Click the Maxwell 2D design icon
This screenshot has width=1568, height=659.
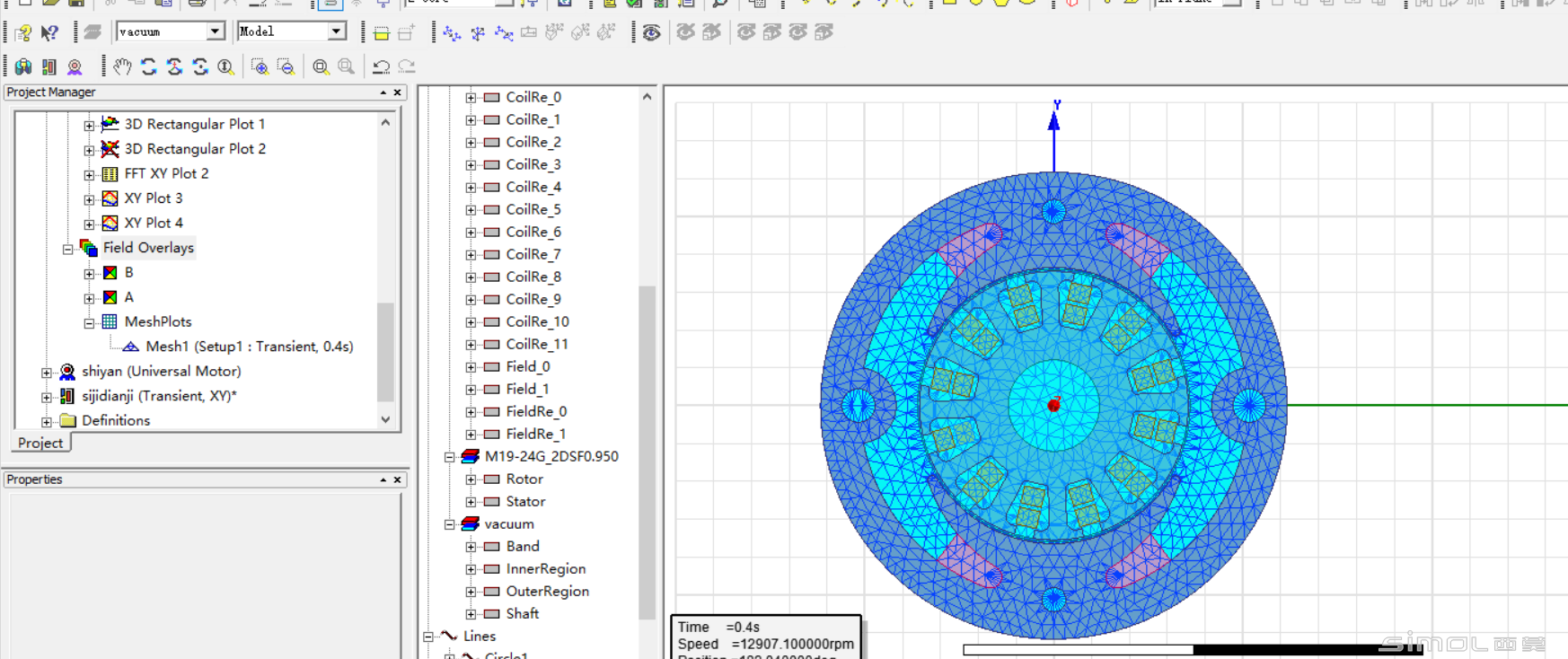[49, 66]
